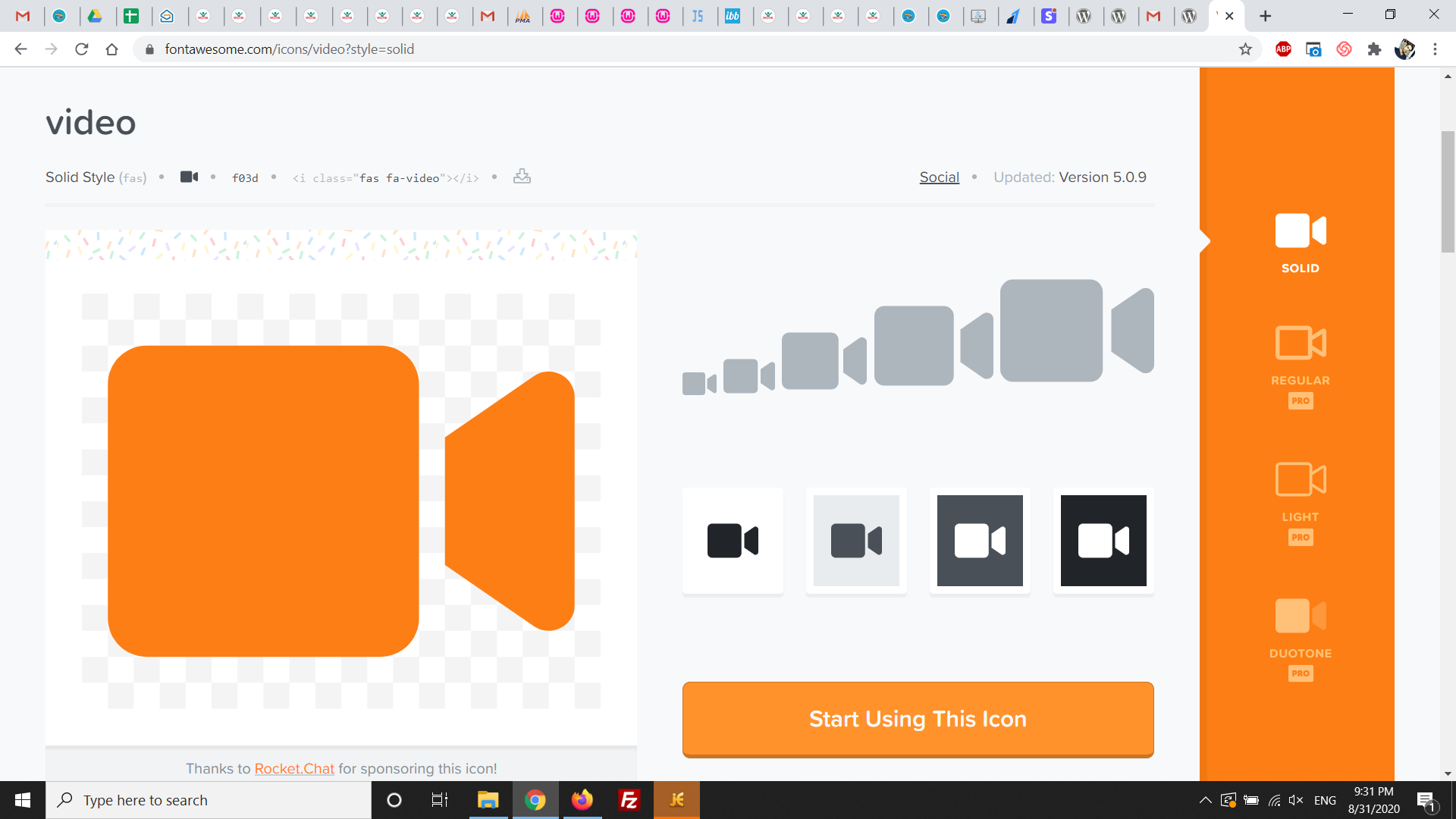Screen dimensions: 1456x819
Task: Open FileZilla from the taskbar
Action: pyautogui.click(x=629, y=800)
